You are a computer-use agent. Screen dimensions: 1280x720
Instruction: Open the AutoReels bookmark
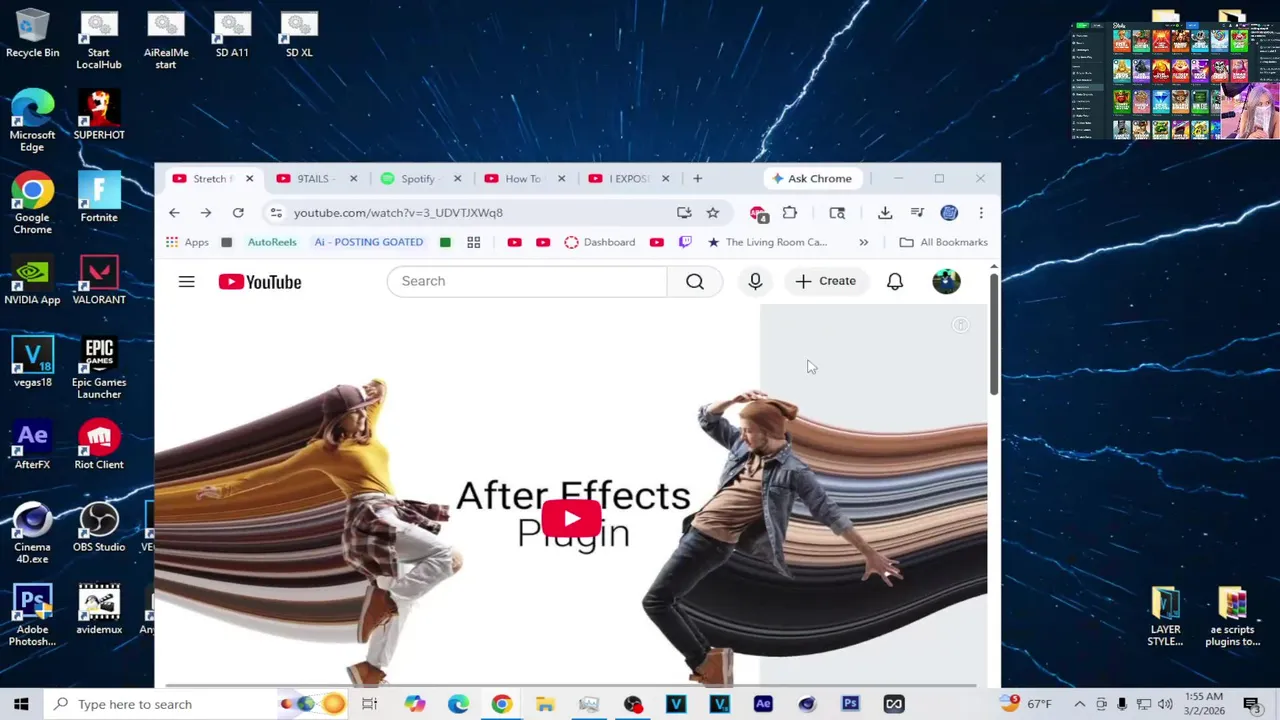tap(272, 242)
